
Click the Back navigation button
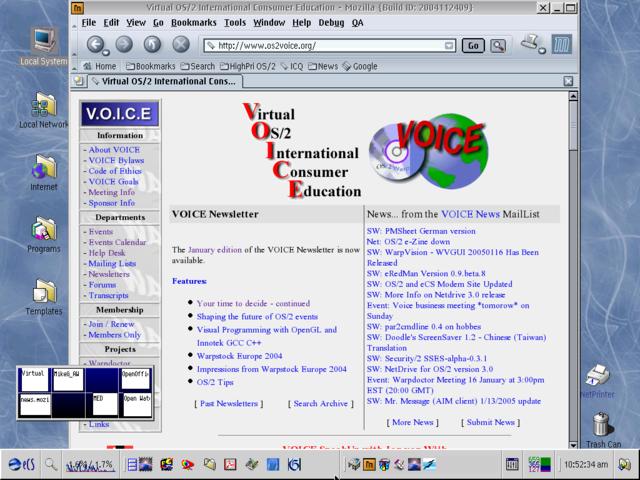(96, 44)
